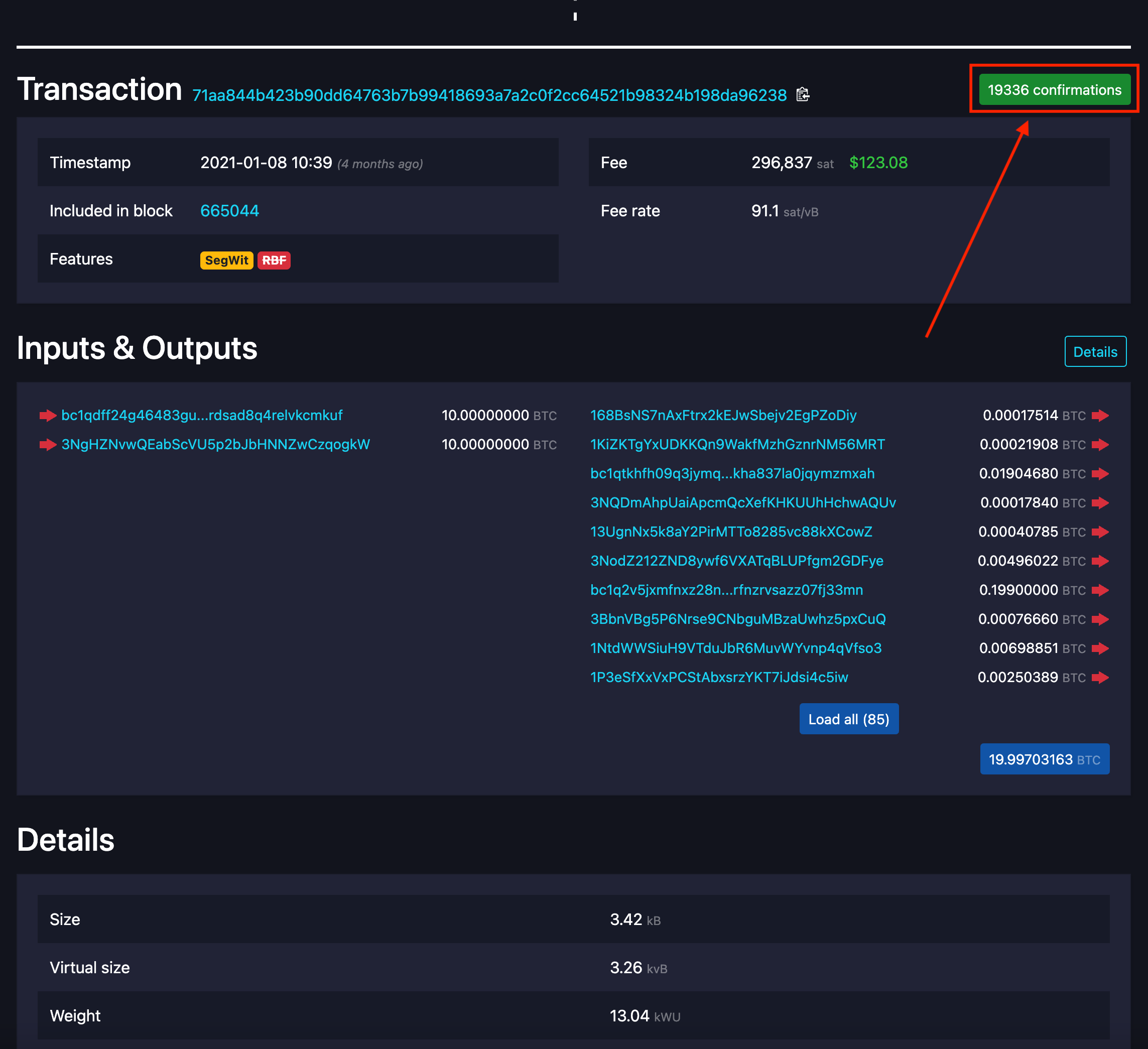Screen dimensions: 1148x1049
Task: Click the 19336 confirmations badge
Action: click(1054, 90)
